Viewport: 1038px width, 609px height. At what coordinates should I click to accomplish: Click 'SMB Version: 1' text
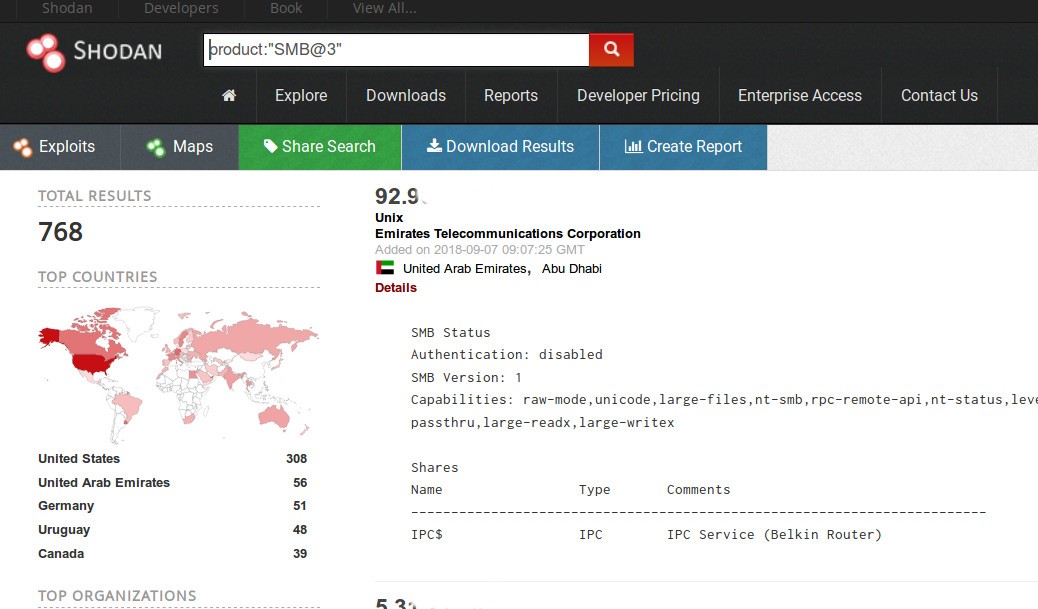click(x=466, y=377)
